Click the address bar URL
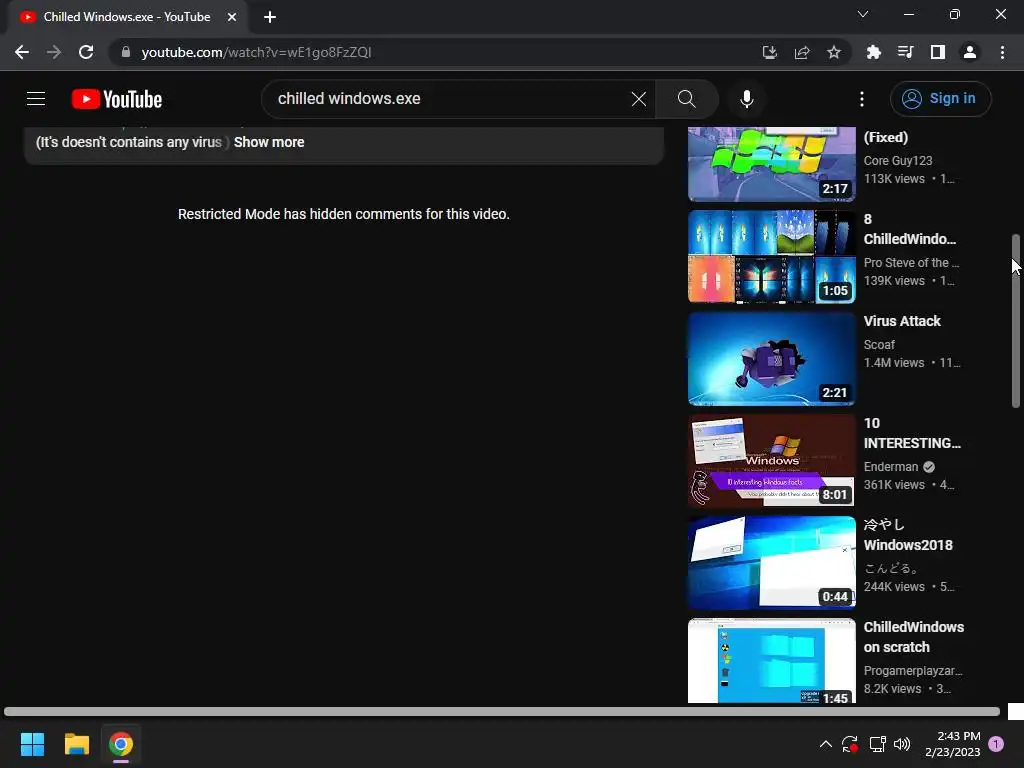Viewport: 1024px width, 768px height. [x=256, y=52]
